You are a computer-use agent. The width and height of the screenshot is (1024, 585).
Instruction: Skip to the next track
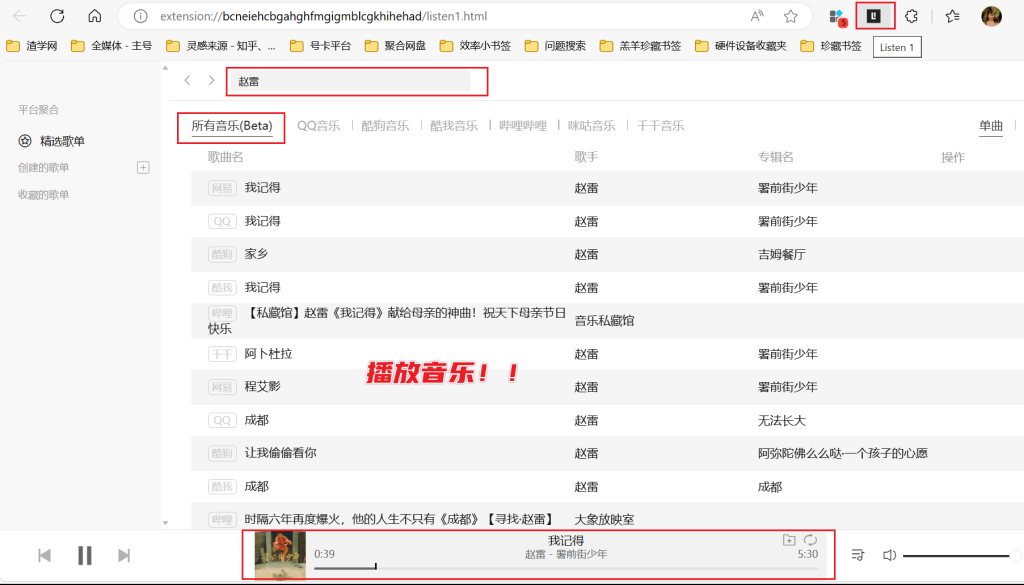(124, 554)
